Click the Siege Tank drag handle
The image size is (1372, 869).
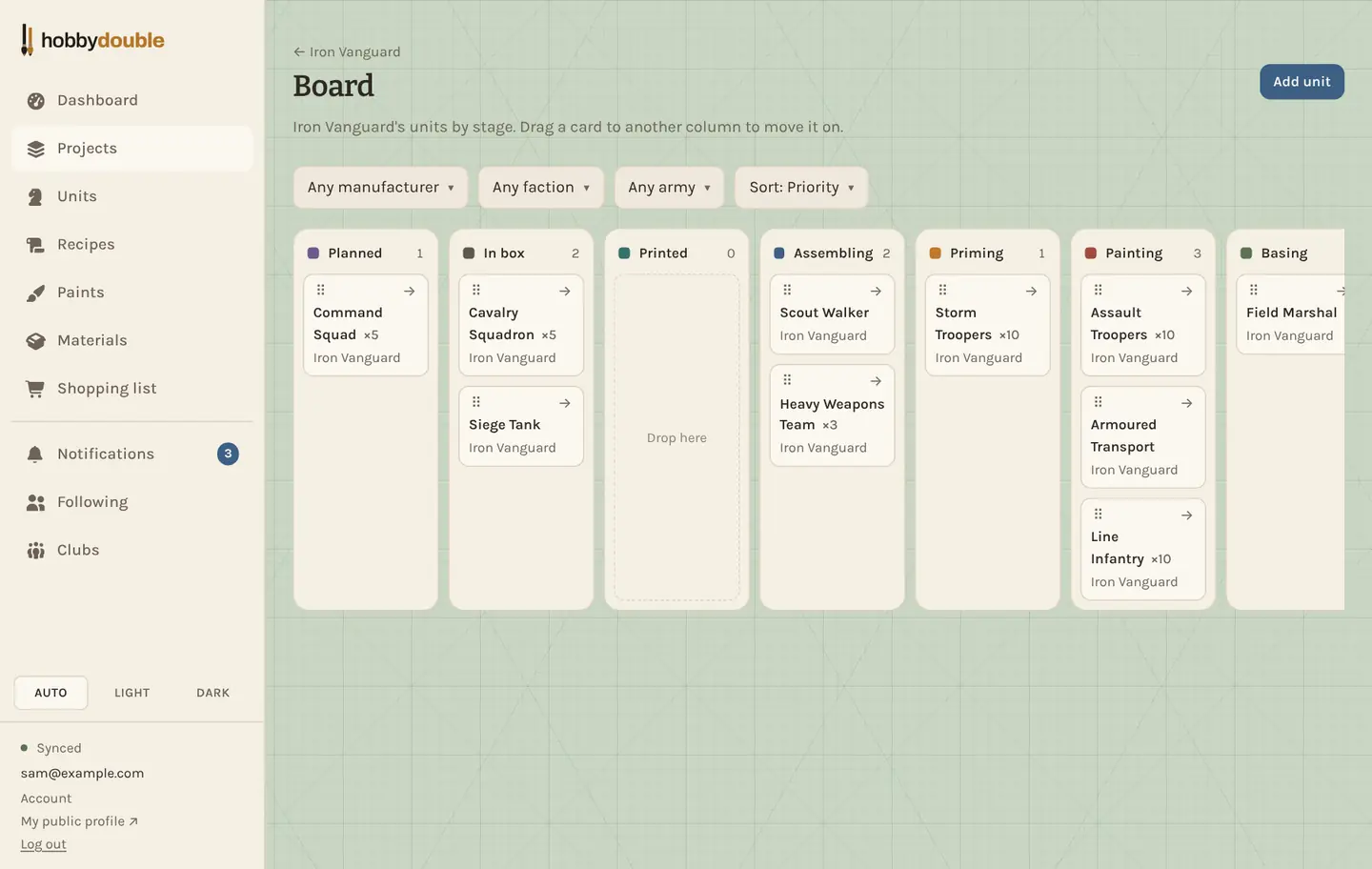476,402
